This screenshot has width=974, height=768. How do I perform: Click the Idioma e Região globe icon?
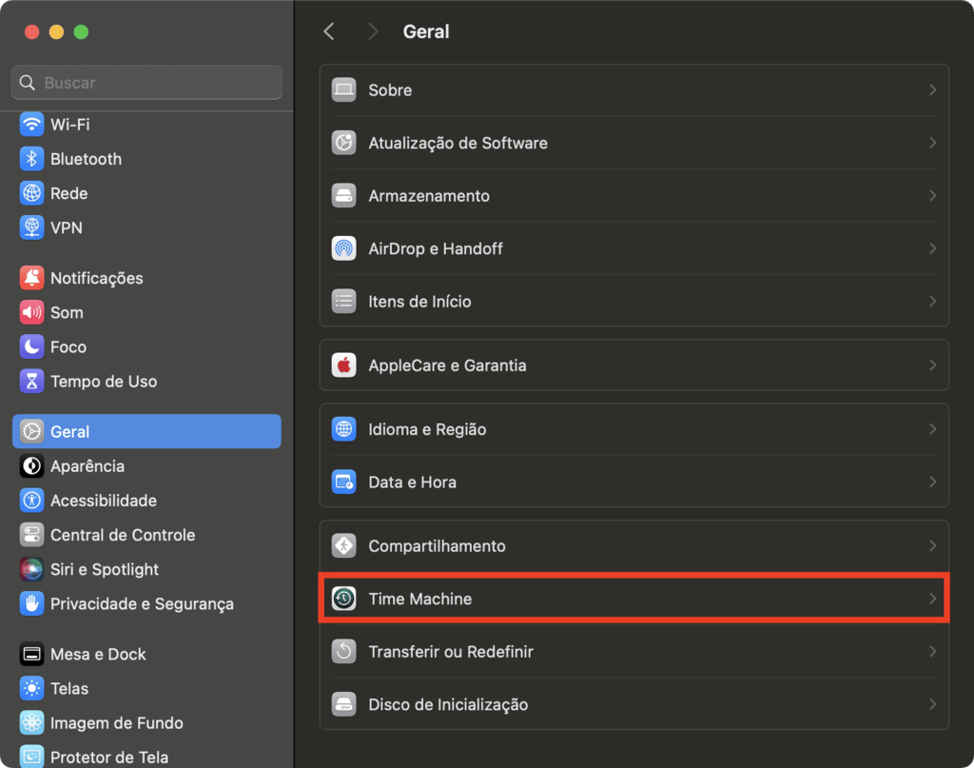click(x=344, y=429)
